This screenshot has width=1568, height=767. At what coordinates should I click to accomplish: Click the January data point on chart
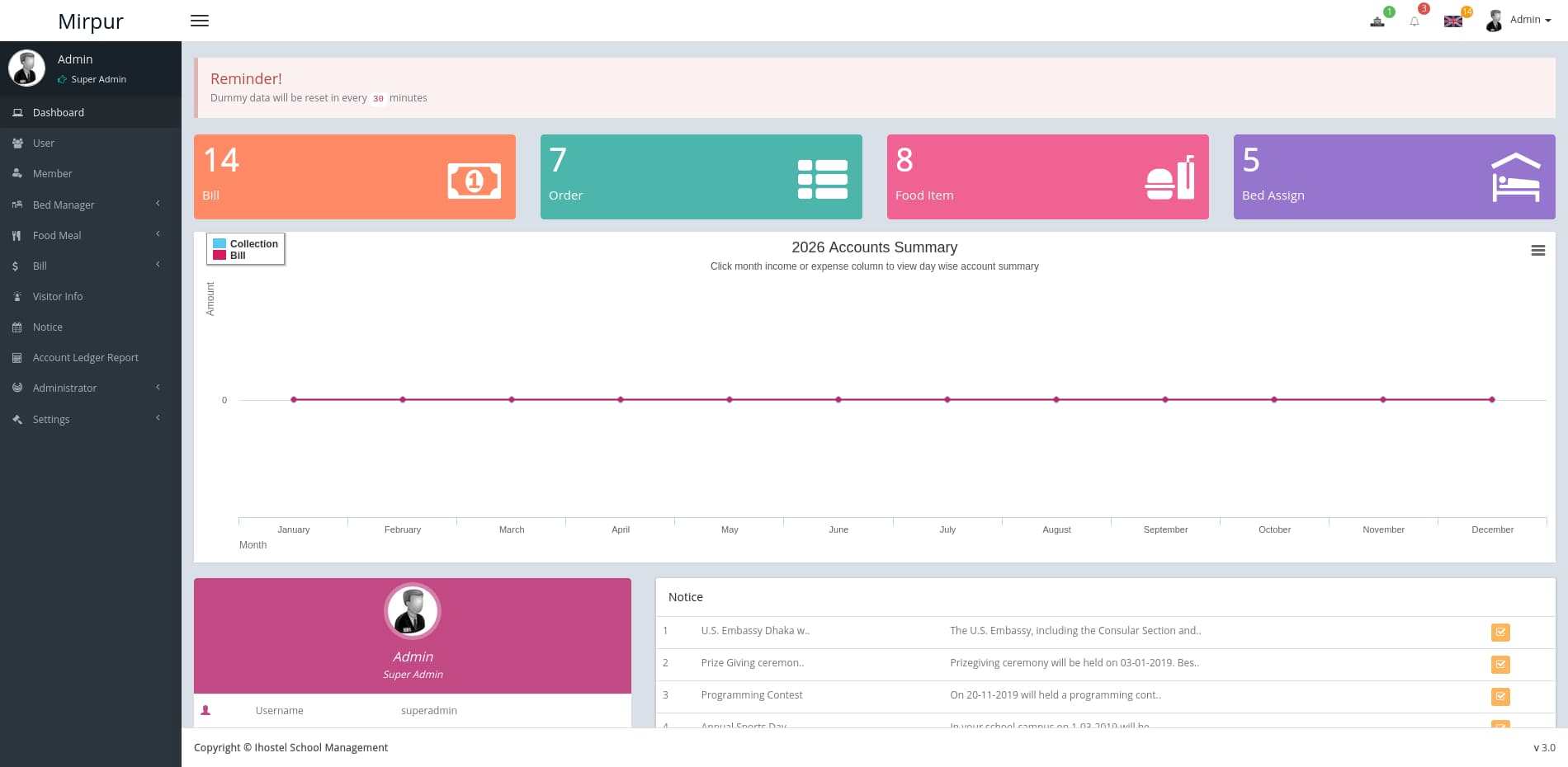click(294, 400)
